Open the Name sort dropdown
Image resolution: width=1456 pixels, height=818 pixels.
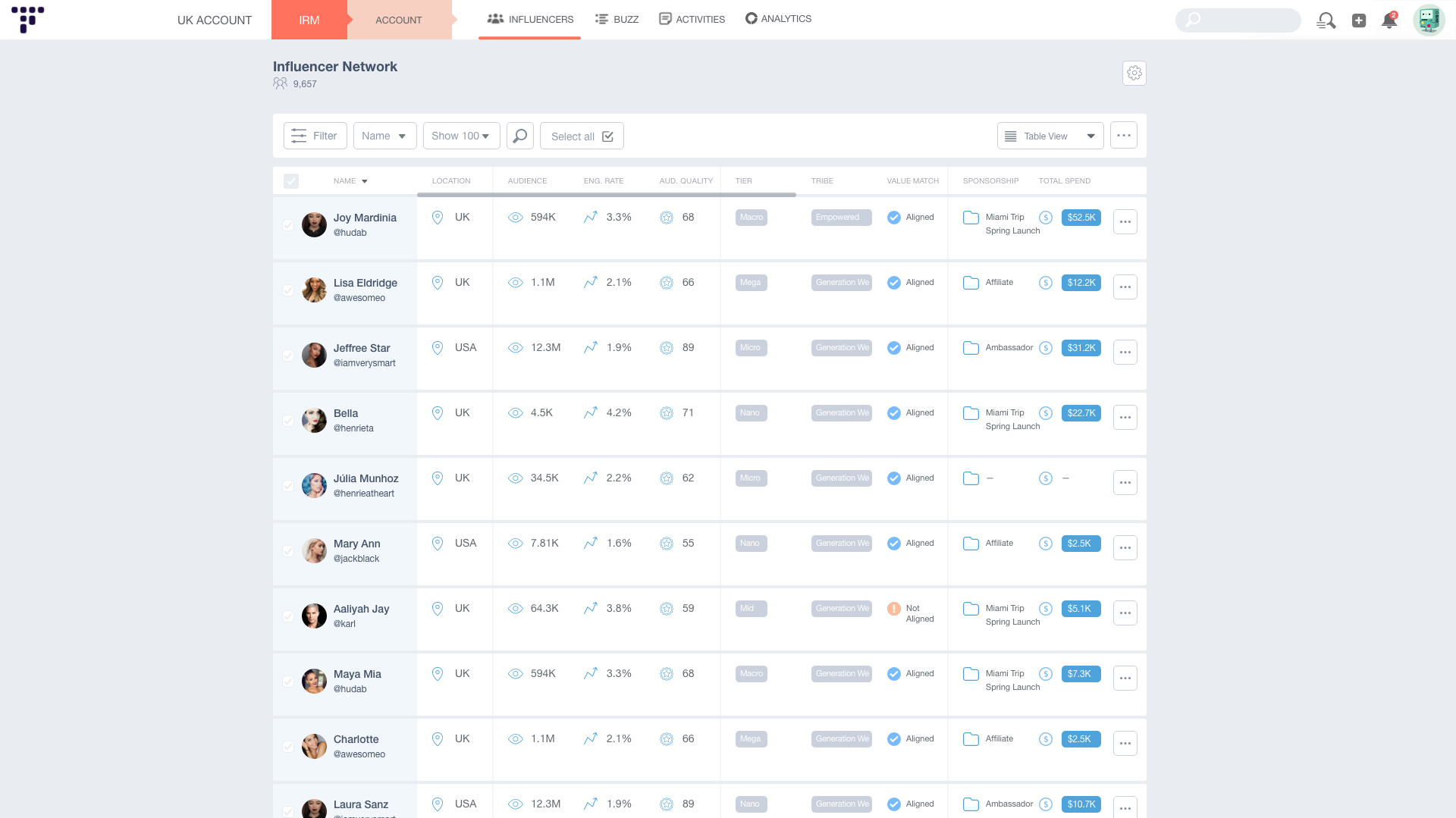pos(385,136)
